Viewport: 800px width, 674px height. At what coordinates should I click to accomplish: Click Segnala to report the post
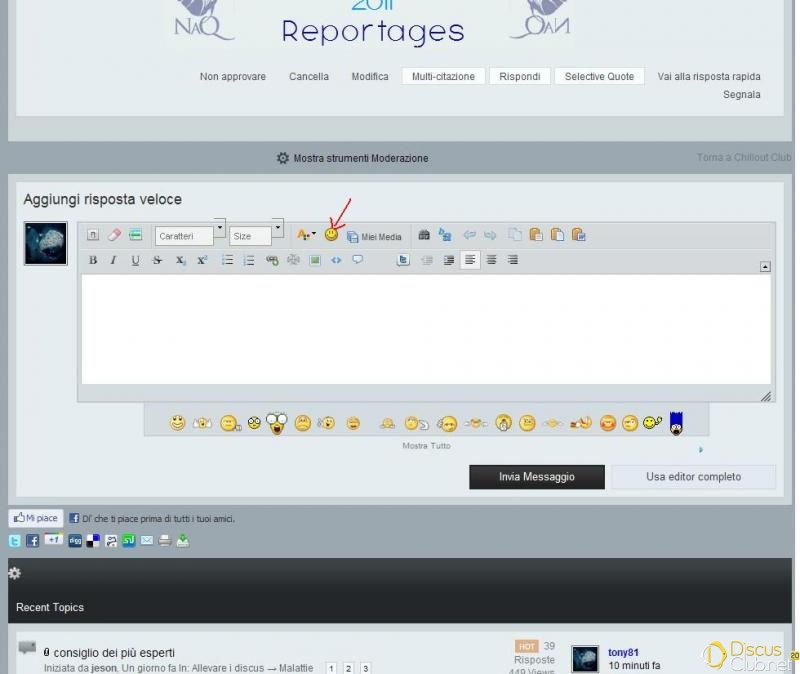tap(741, 94)
